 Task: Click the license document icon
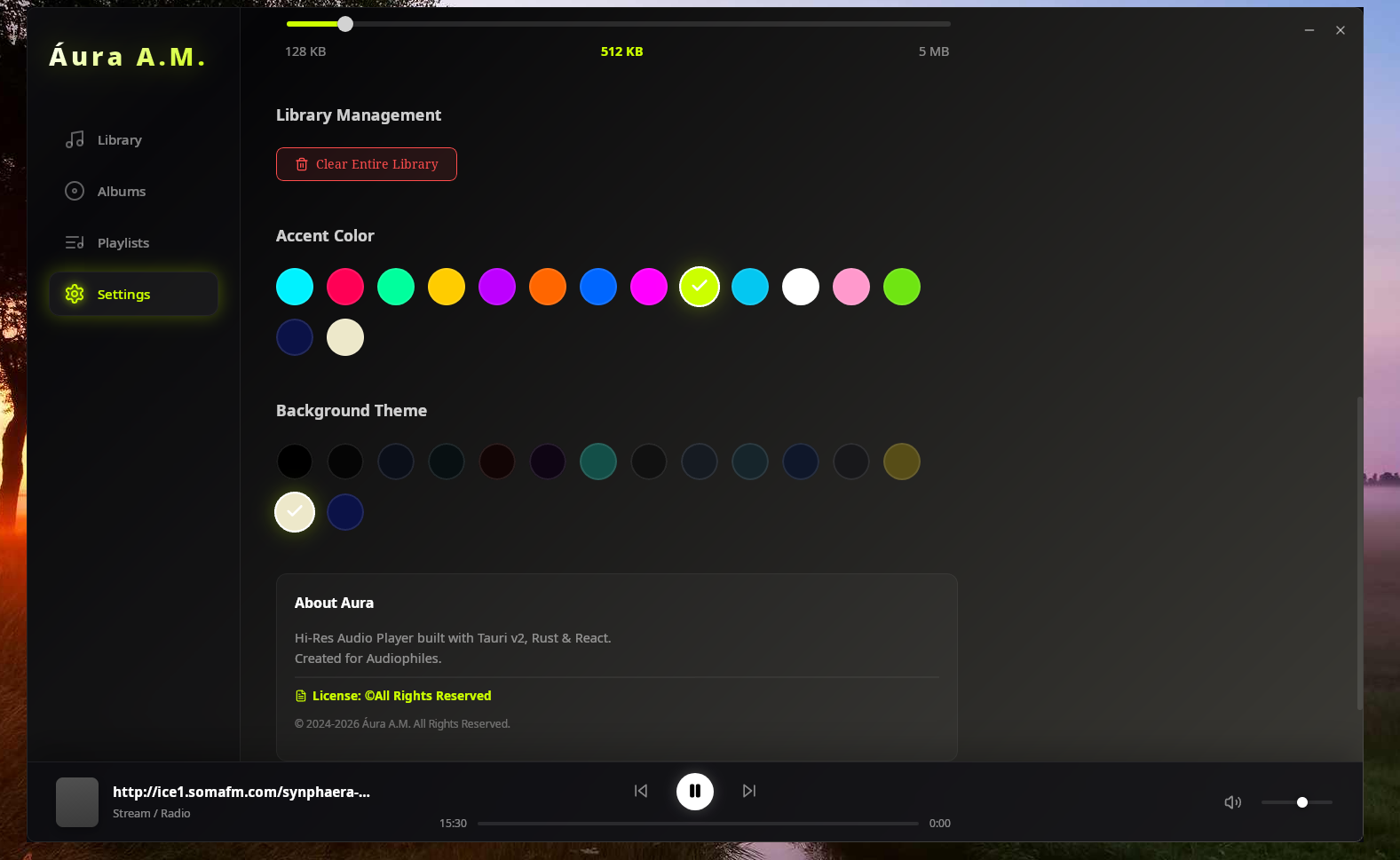click(301, 696)
